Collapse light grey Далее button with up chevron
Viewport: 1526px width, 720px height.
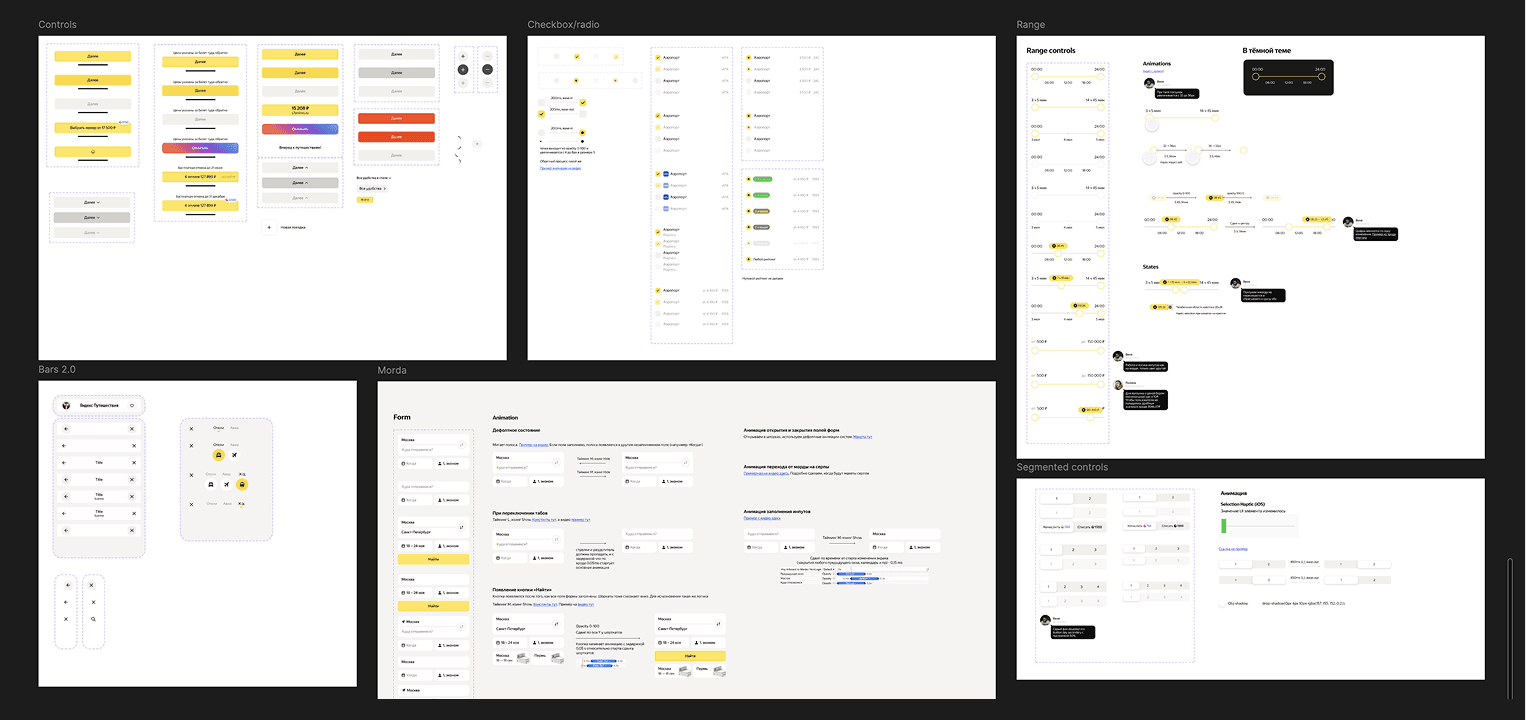pos(300,168)
